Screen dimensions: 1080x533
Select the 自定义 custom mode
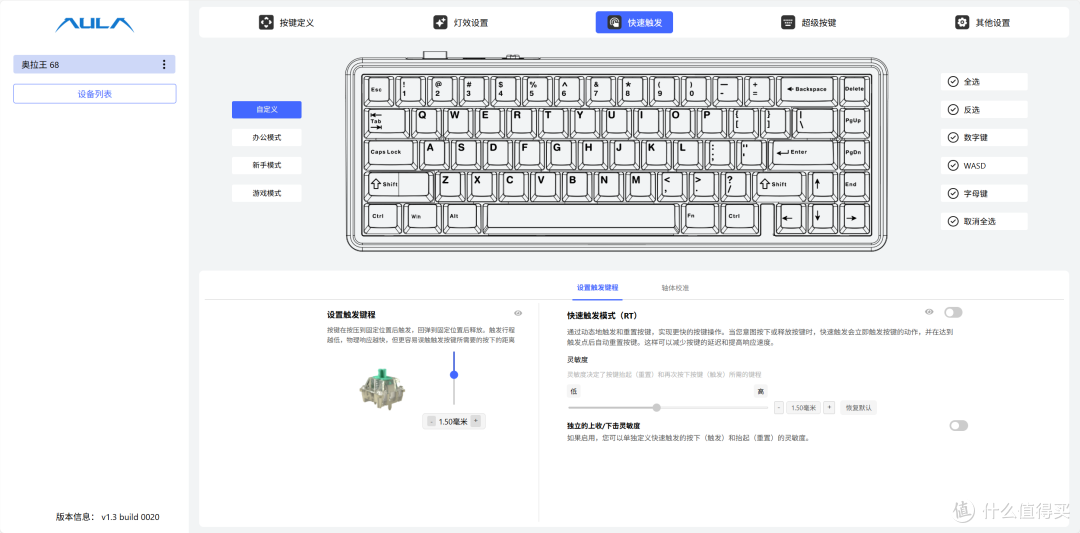[267, 109]
